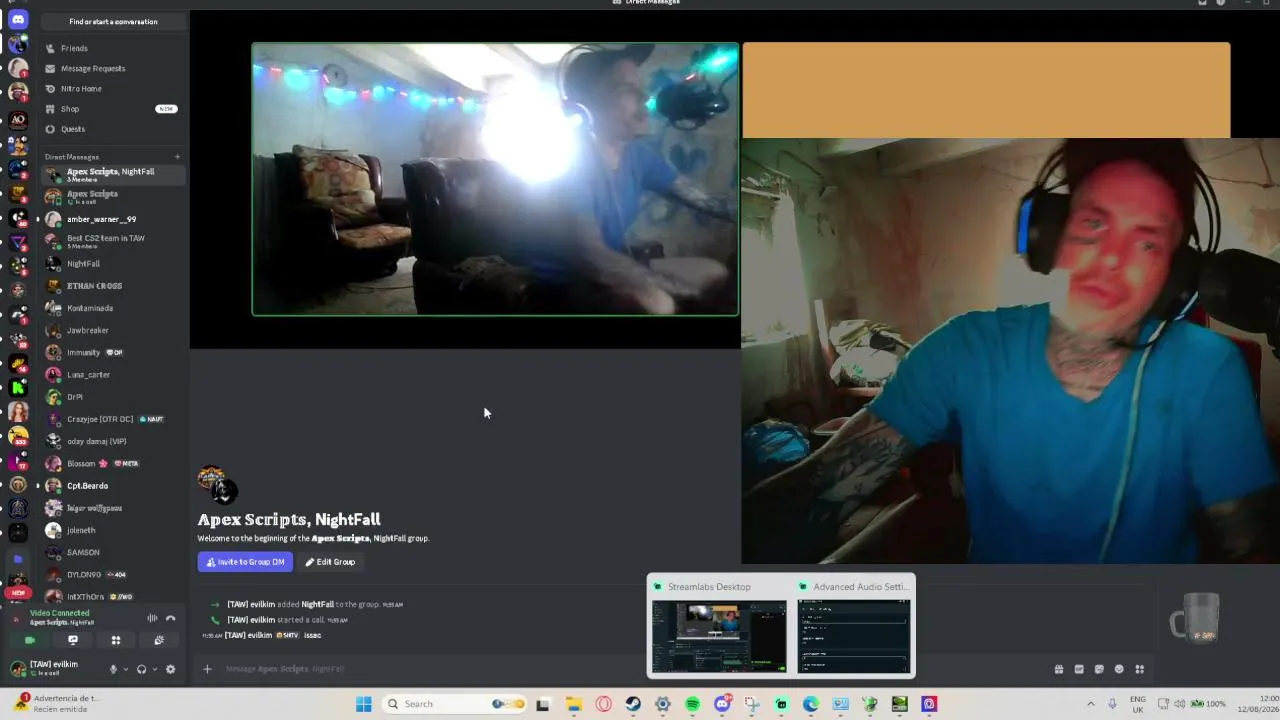Click the Edit Group button
The width and height of the screenshot is (1280, 720).
click(x=330, y=562)
